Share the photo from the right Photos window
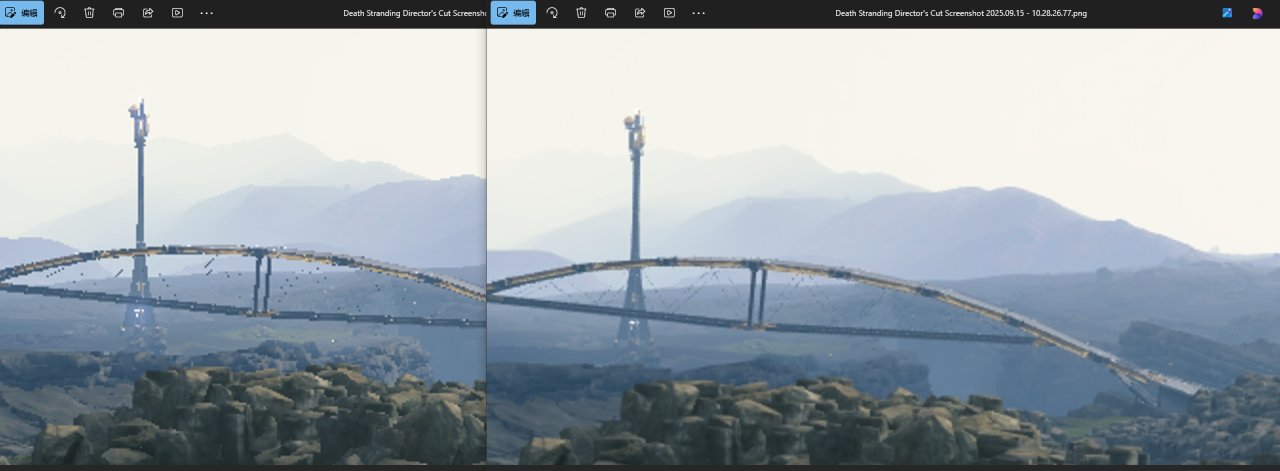The height and width of the screenshot is (471, 1280). pos(640,13)
